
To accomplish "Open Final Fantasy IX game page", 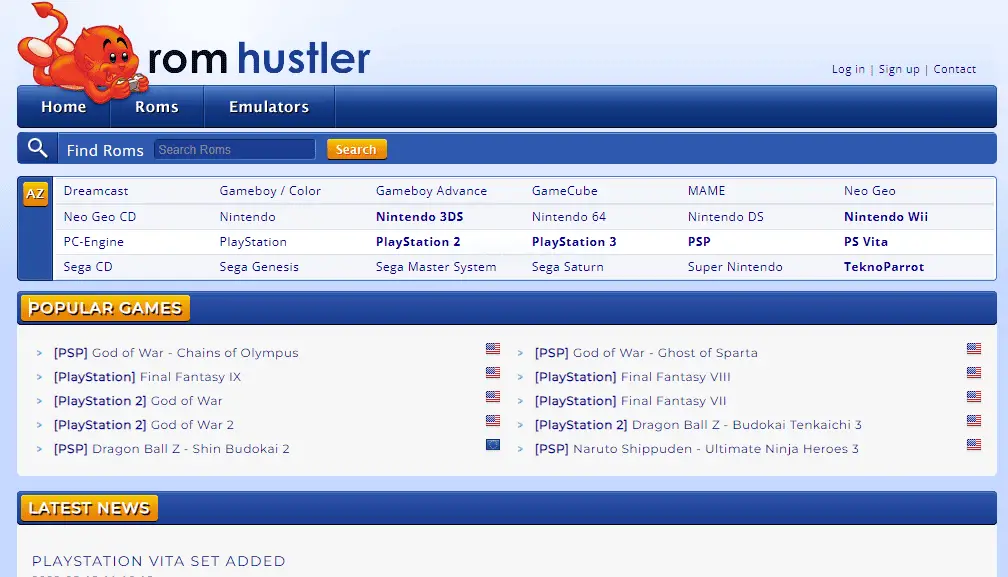I will [147, 377].
